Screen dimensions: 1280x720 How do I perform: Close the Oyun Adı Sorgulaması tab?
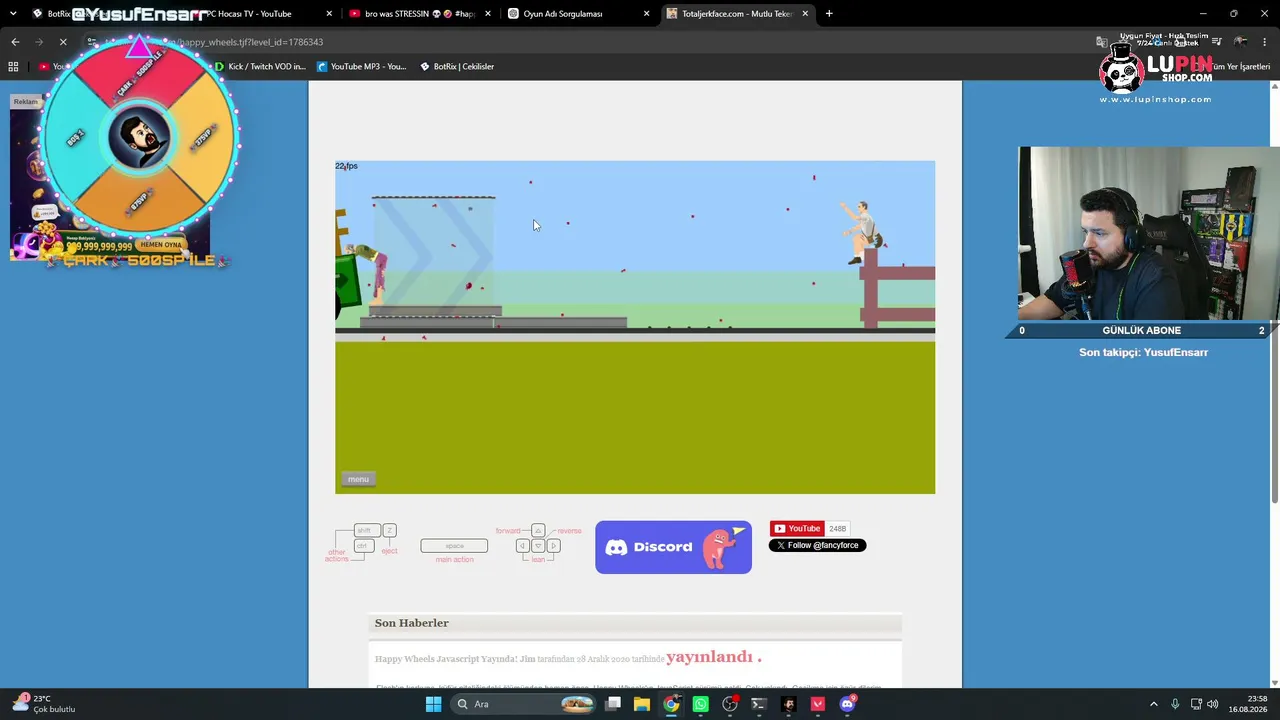647,14
